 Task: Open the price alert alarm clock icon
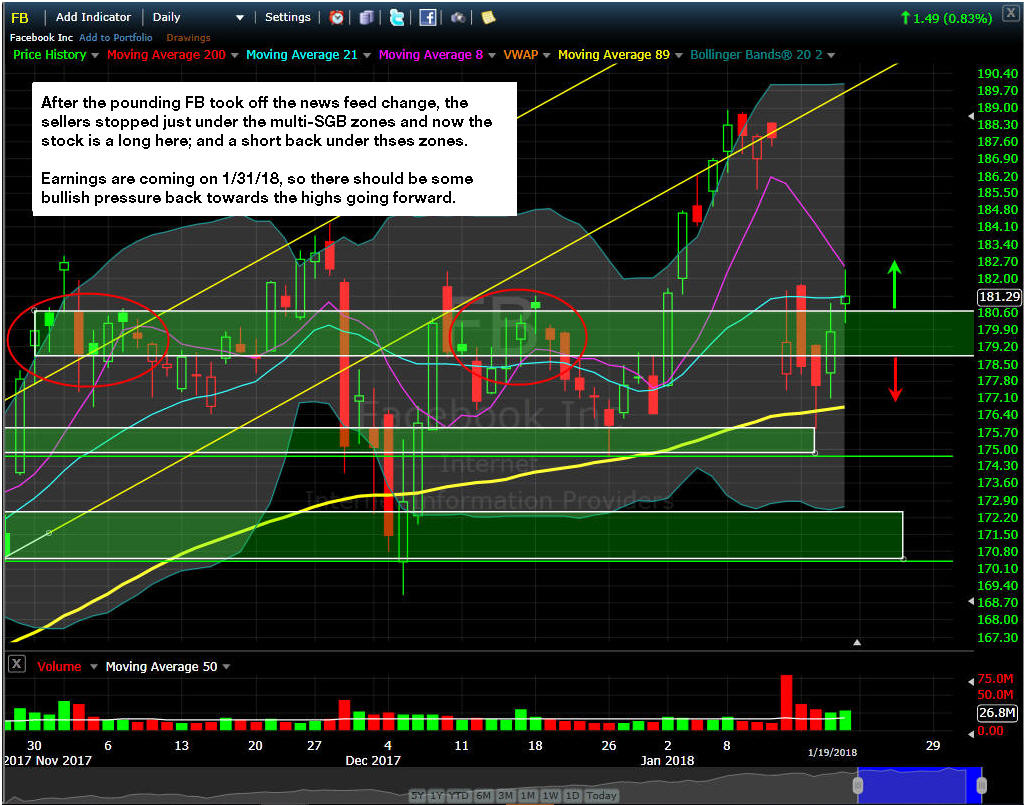tap(337, 18)
